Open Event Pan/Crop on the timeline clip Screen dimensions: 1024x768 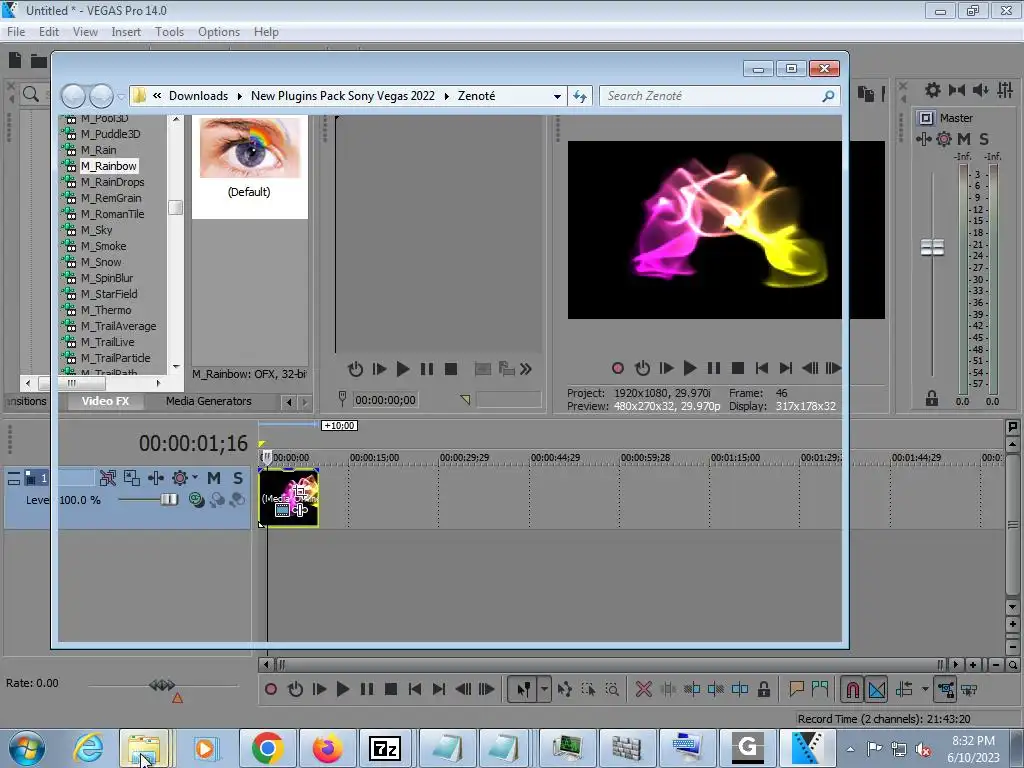point(300,489)
